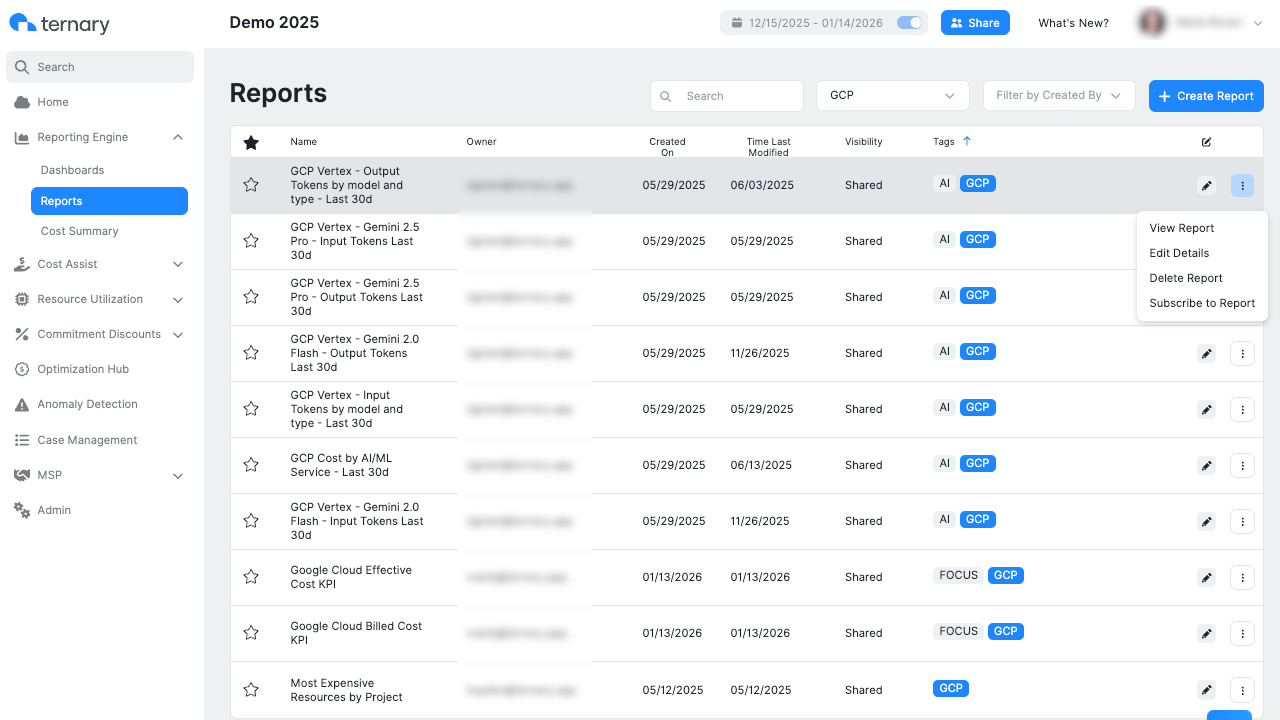Open the Share dialog
Screen dimensions: 1280x720
pos(975,22)
